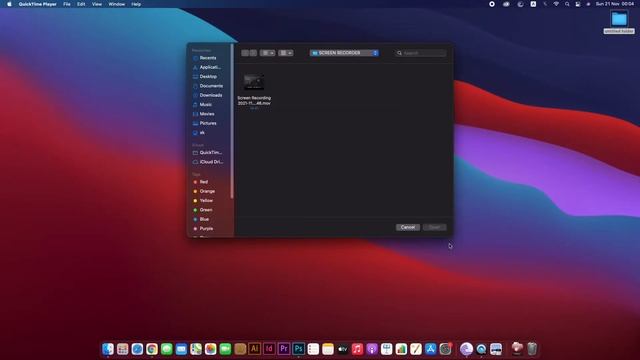This screenshot has height=360, width=640.
Task: Open Photos from the dock
Action: (x=211, y=349)
